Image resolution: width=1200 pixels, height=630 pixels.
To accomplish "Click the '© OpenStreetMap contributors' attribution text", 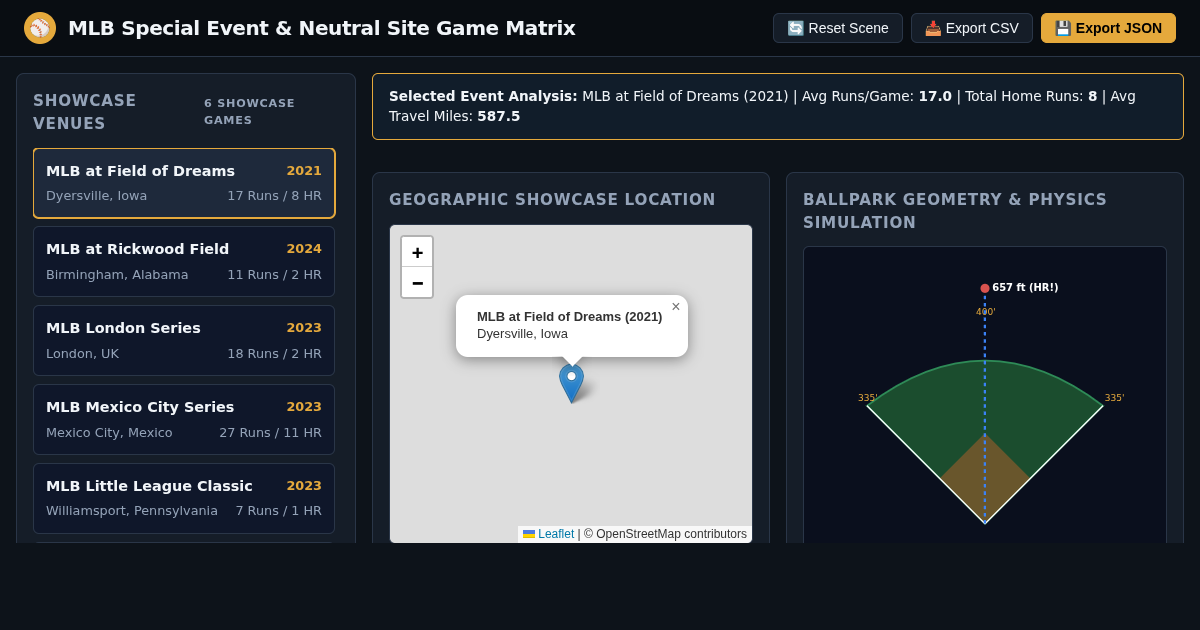I will (666, 534).
